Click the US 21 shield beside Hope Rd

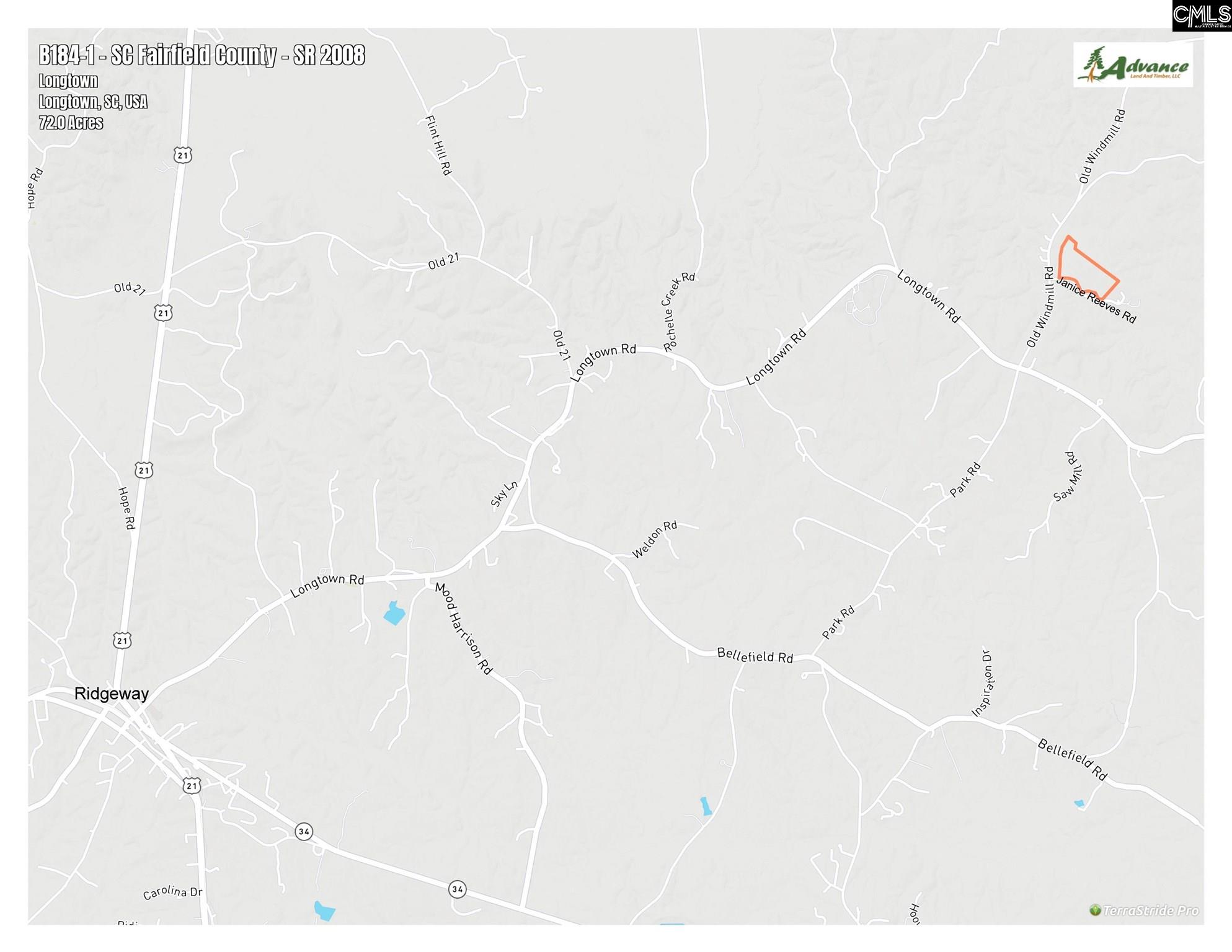(144, 470)
